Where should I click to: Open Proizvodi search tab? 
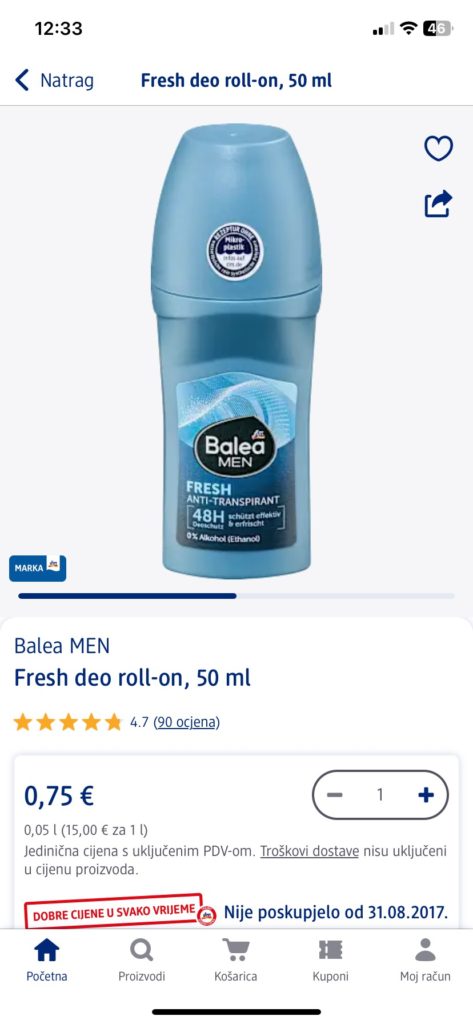coord(141,959)
